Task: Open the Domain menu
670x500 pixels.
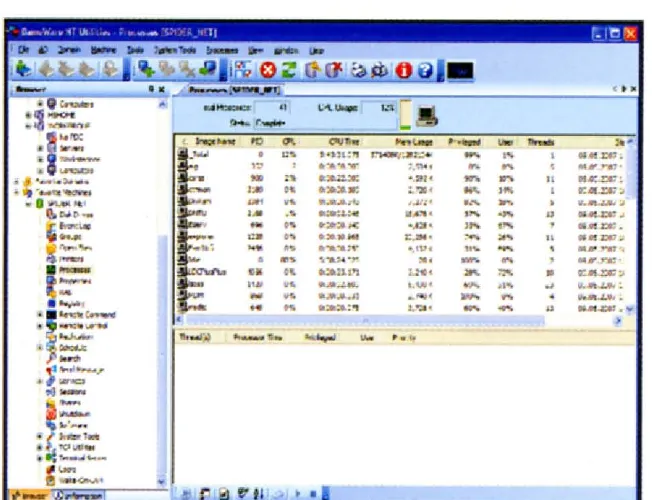Action: (69, 50)
